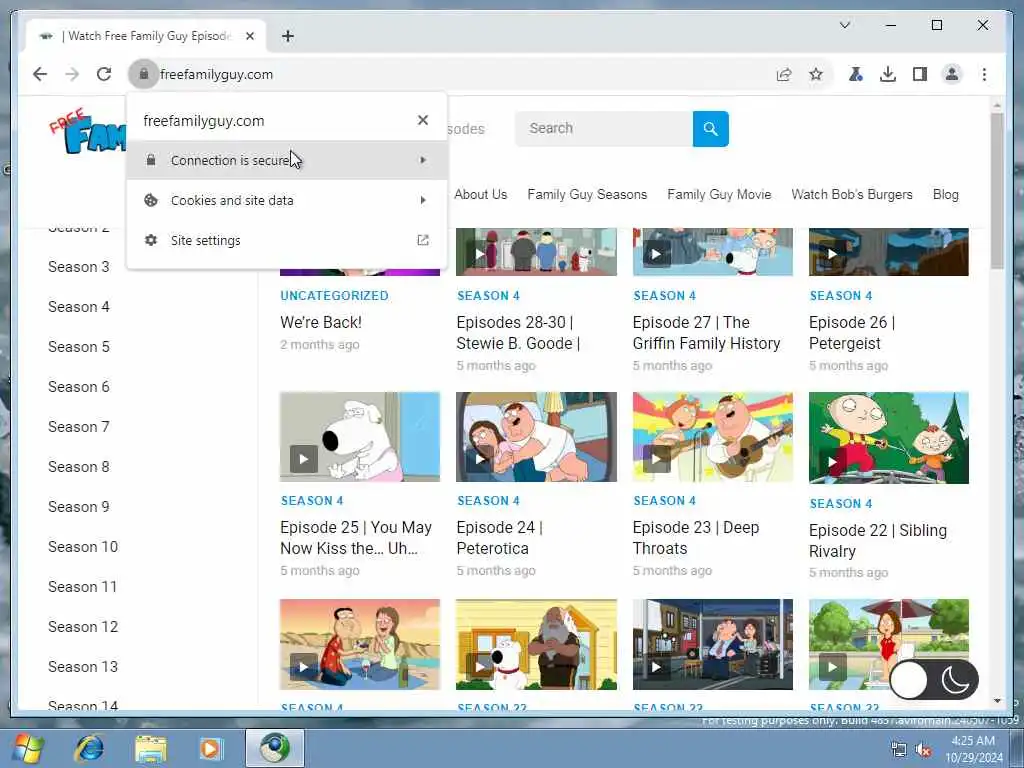
Task: Open Site settings entry
Action: pos(287,240)
